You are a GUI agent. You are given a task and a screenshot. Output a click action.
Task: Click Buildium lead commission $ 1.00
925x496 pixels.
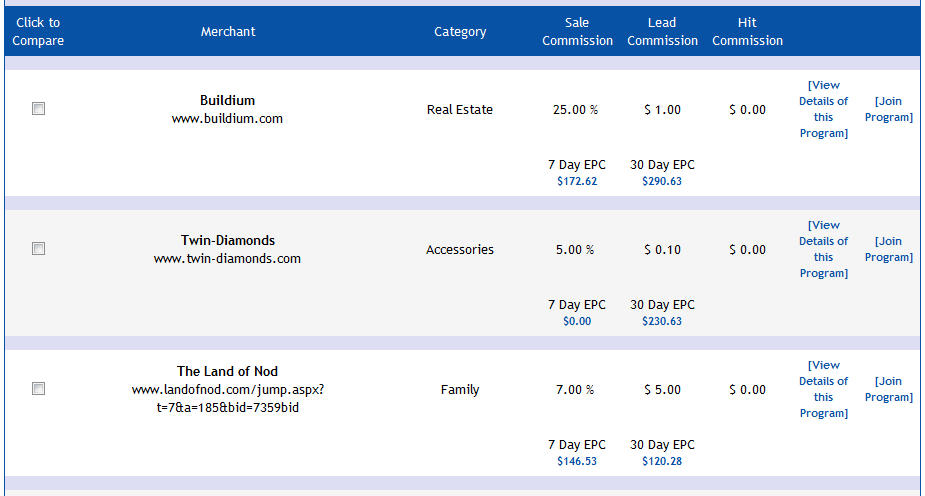coord(662,110)
